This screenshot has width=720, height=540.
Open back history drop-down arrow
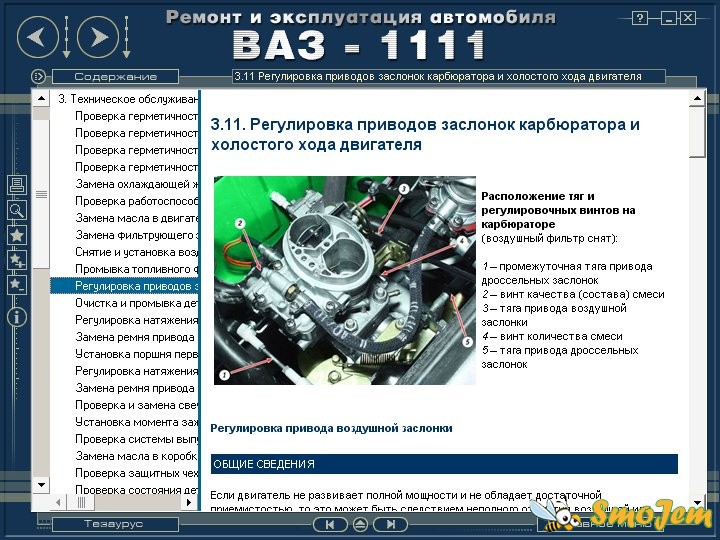[67, 37]
